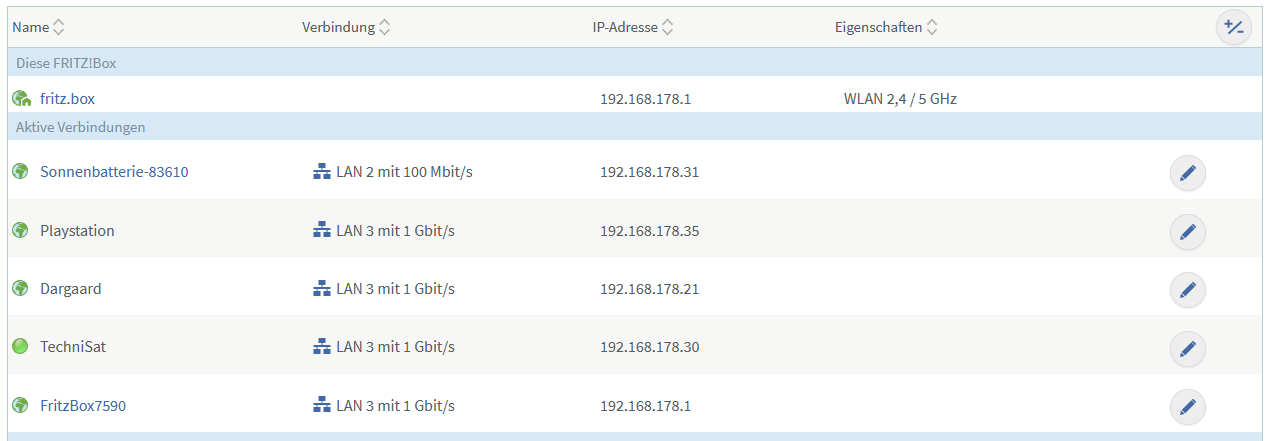Viewport: 1271px width, 441px height.
Task: Click the Aktive Verbindungen section header
Action: 80,127
